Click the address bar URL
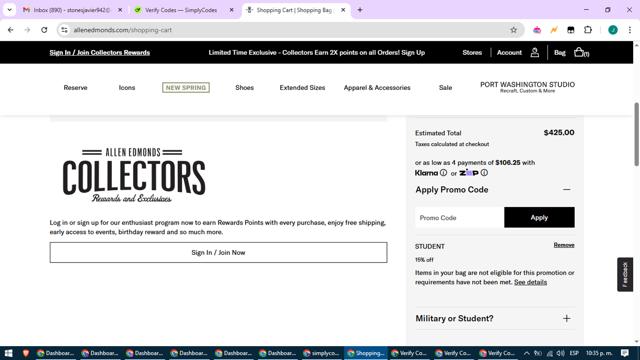Screen dimensions: 640x360 [122, 30]
